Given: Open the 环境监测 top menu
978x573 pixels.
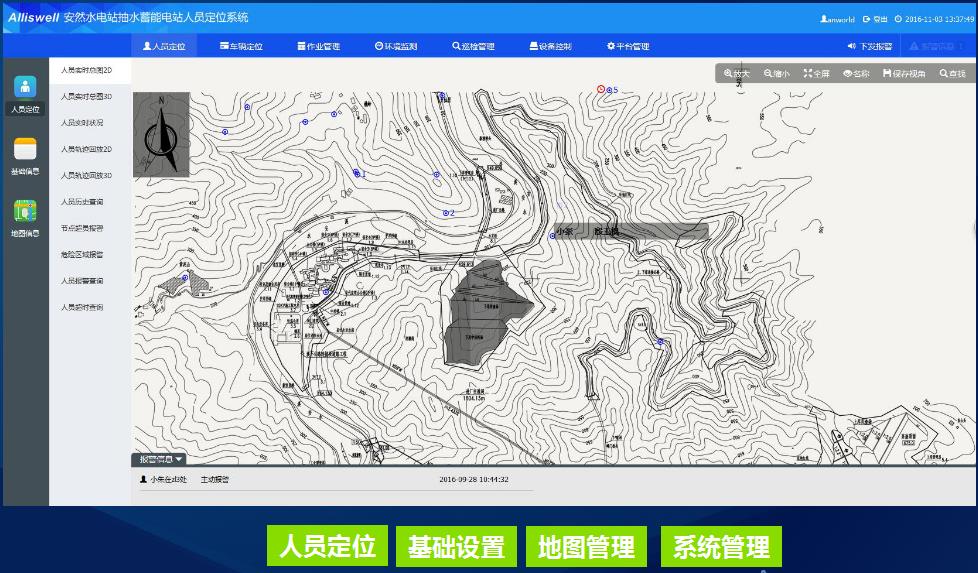Looking at the screenshot, I should point(396,46).
